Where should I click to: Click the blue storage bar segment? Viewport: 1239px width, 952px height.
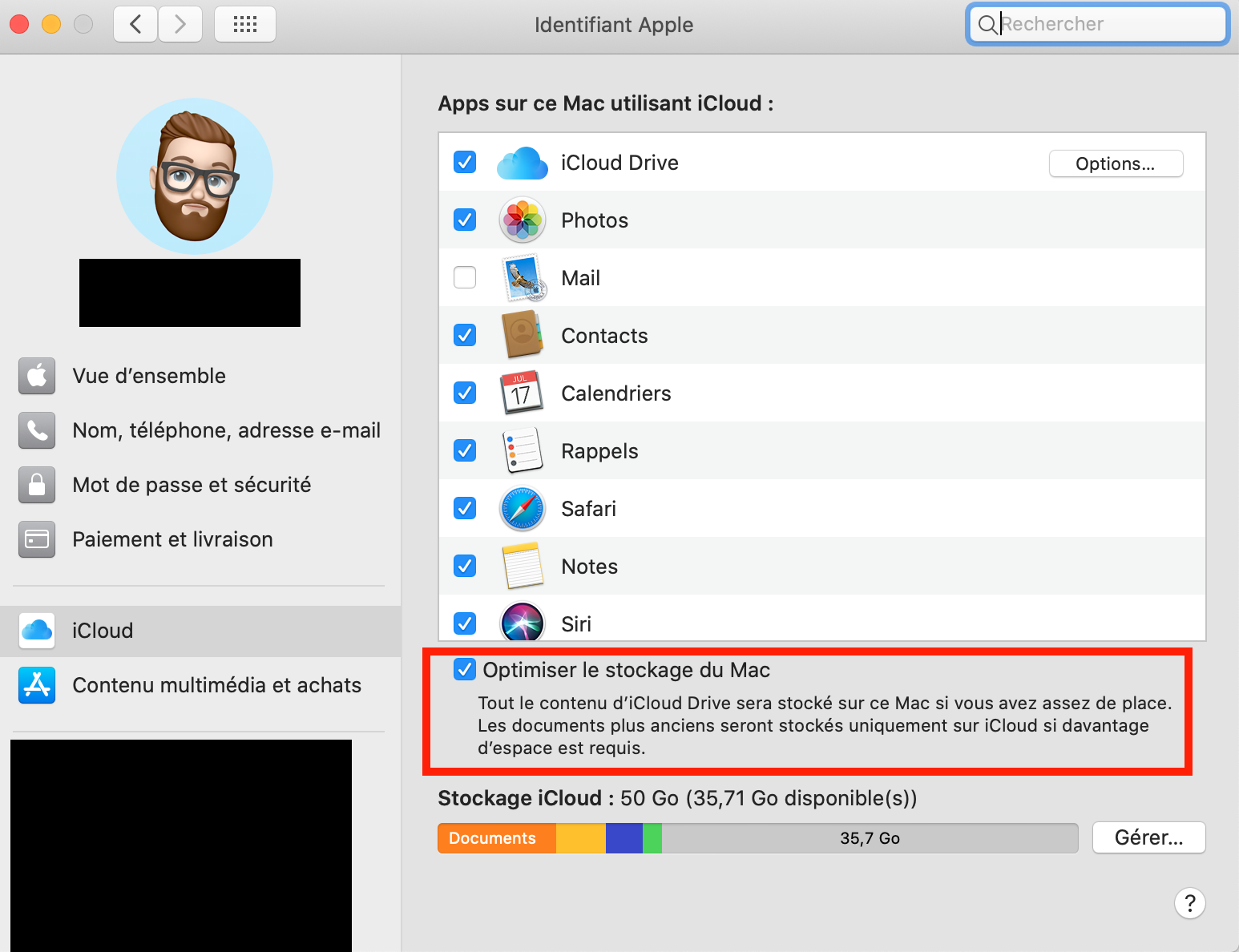coord(624,838)
